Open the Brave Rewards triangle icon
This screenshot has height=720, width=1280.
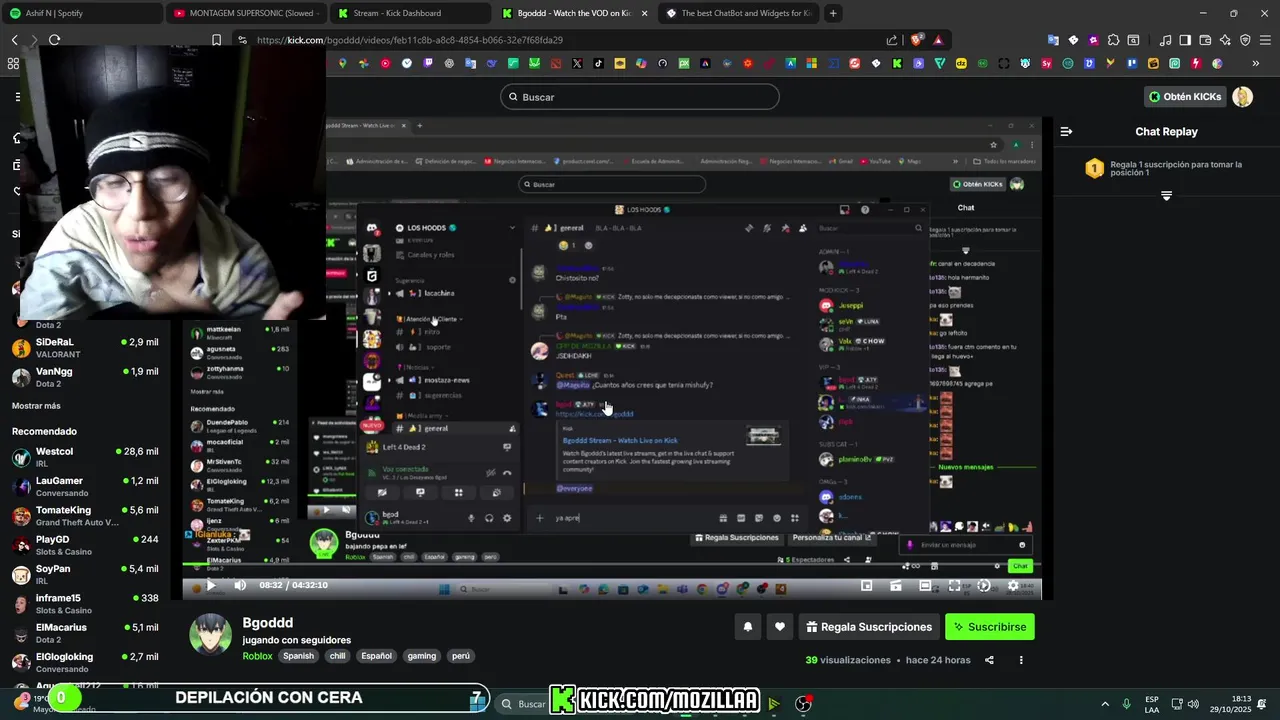tap(938, 40)
